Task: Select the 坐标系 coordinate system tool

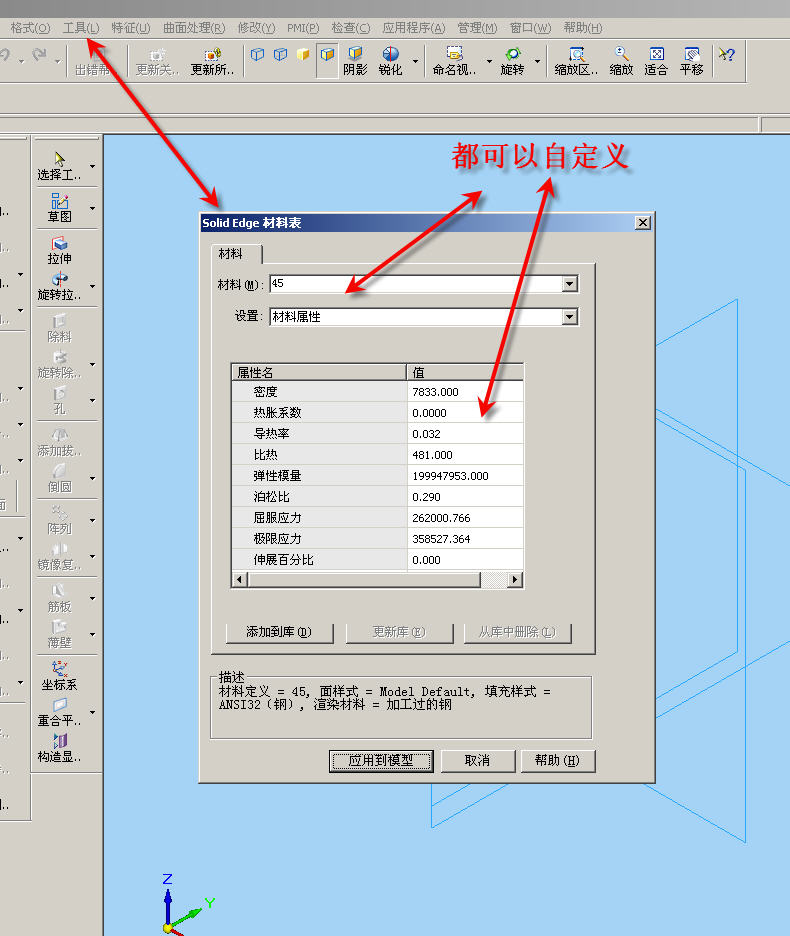Action: pyautogui.click(x=59, y=676)
